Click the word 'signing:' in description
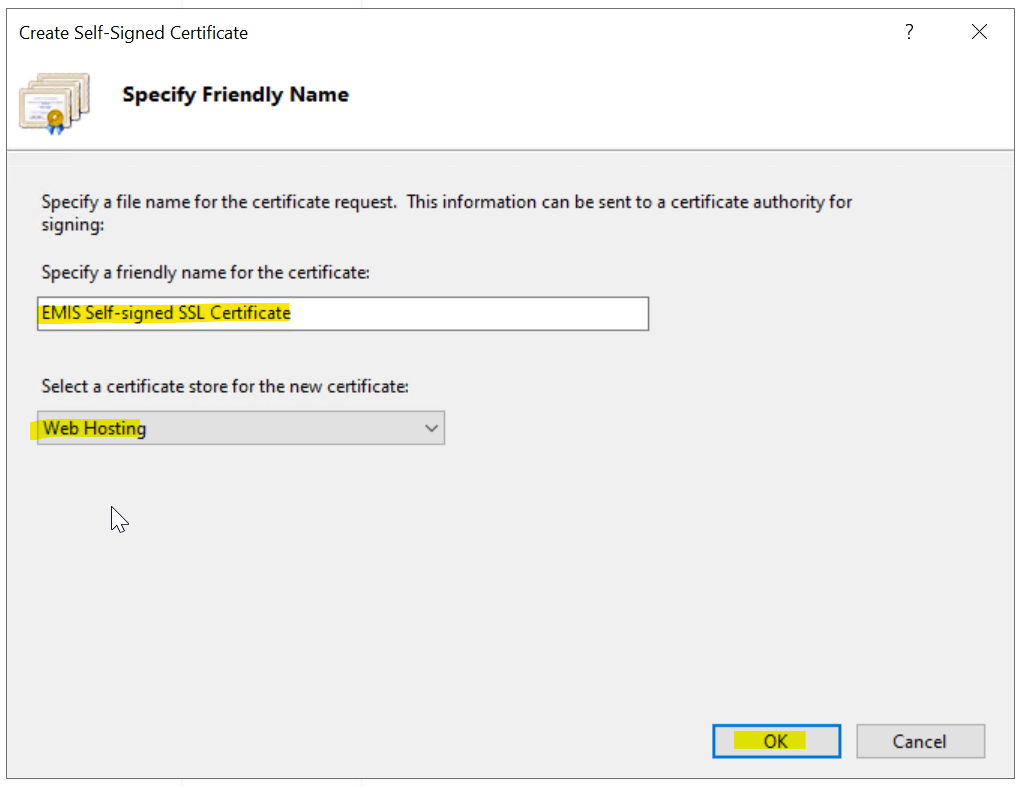 72,225
